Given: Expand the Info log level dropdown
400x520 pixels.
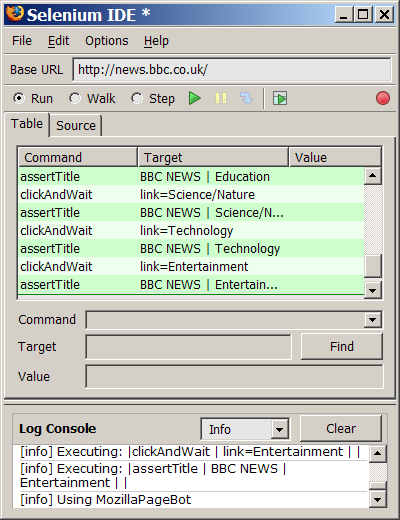Looking at the screenshot, I should [x=279, y=429].
